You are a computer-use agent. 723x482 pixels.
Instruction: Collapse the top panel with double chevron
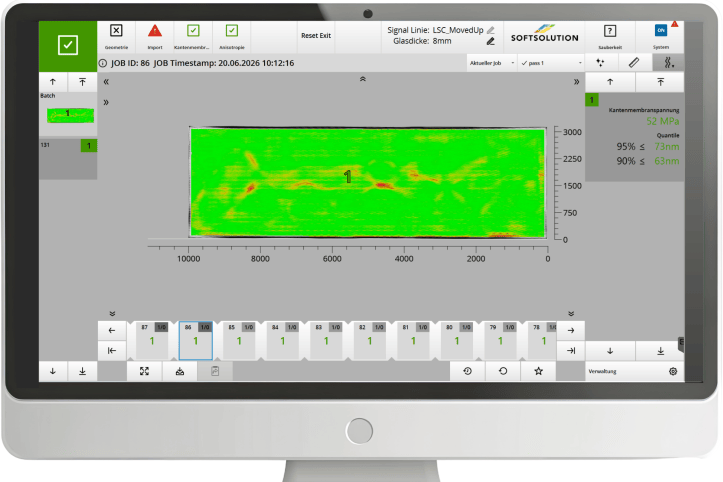[x=363, y=79]
